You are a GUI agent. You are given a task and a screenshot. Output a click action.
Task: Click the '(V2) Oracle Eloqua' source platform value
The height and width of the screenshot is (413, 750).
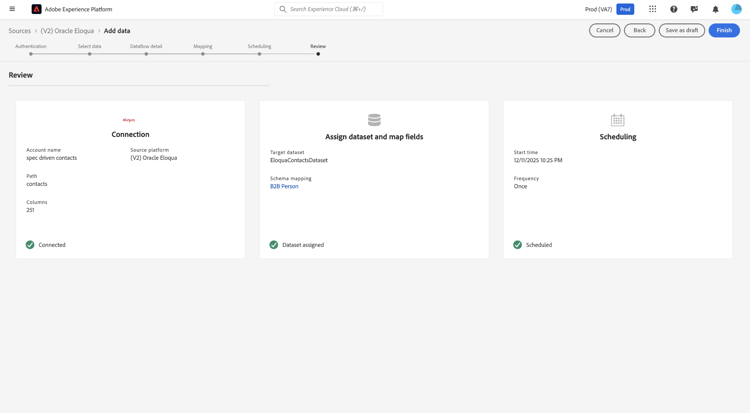point(154,158)
